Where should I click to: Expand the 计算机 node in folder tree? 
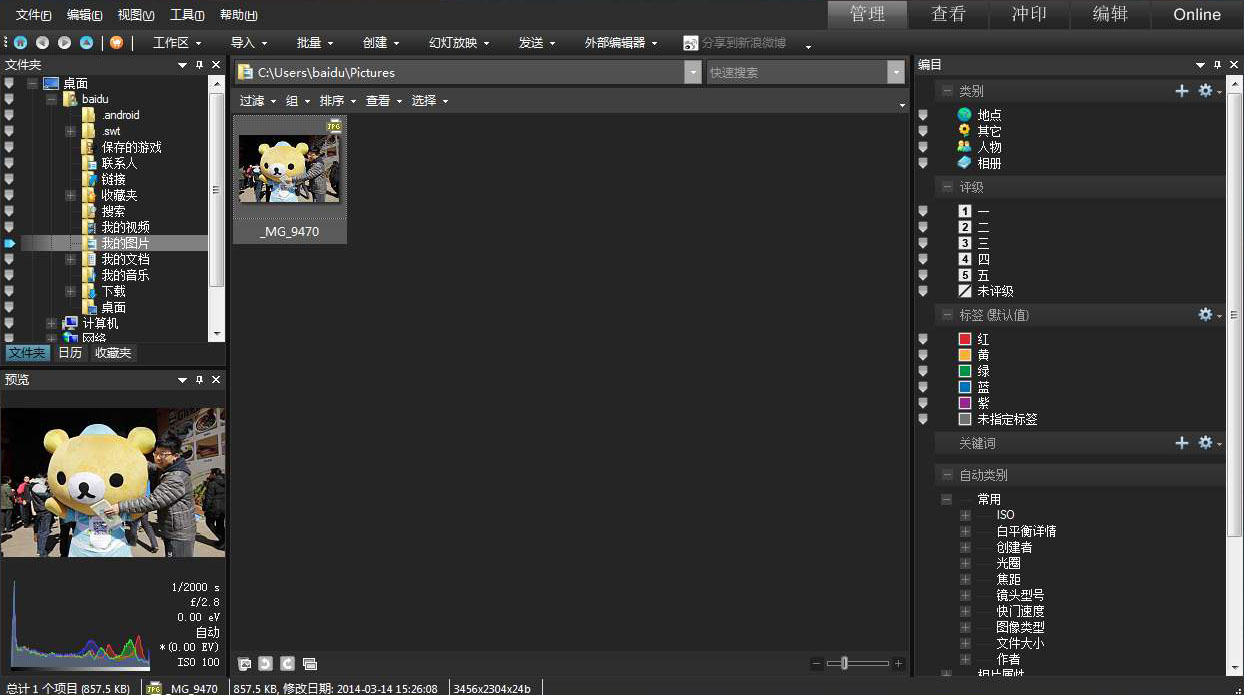pos(50,323)
